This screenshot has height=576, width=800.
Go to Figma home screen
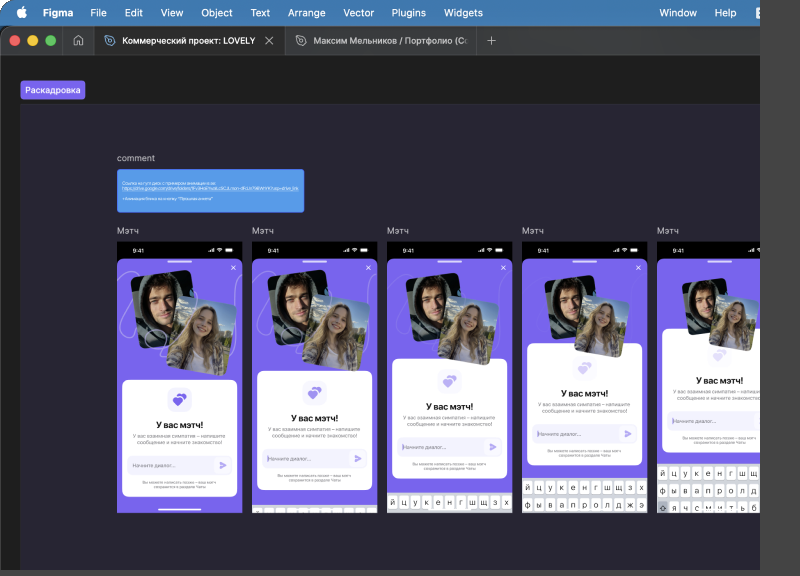tap(78, 40)
